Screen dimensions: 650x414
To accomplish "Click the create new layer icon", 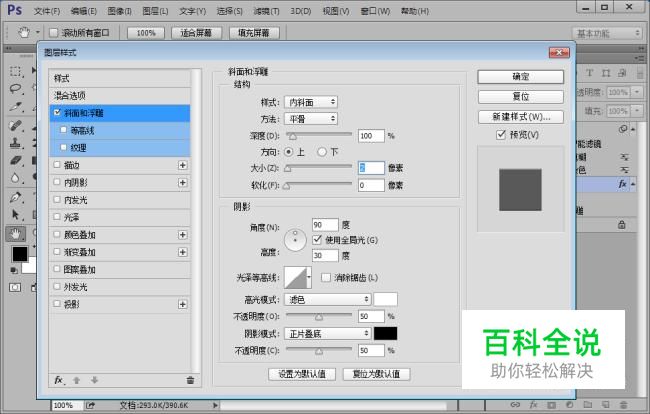I will (606, 405).
